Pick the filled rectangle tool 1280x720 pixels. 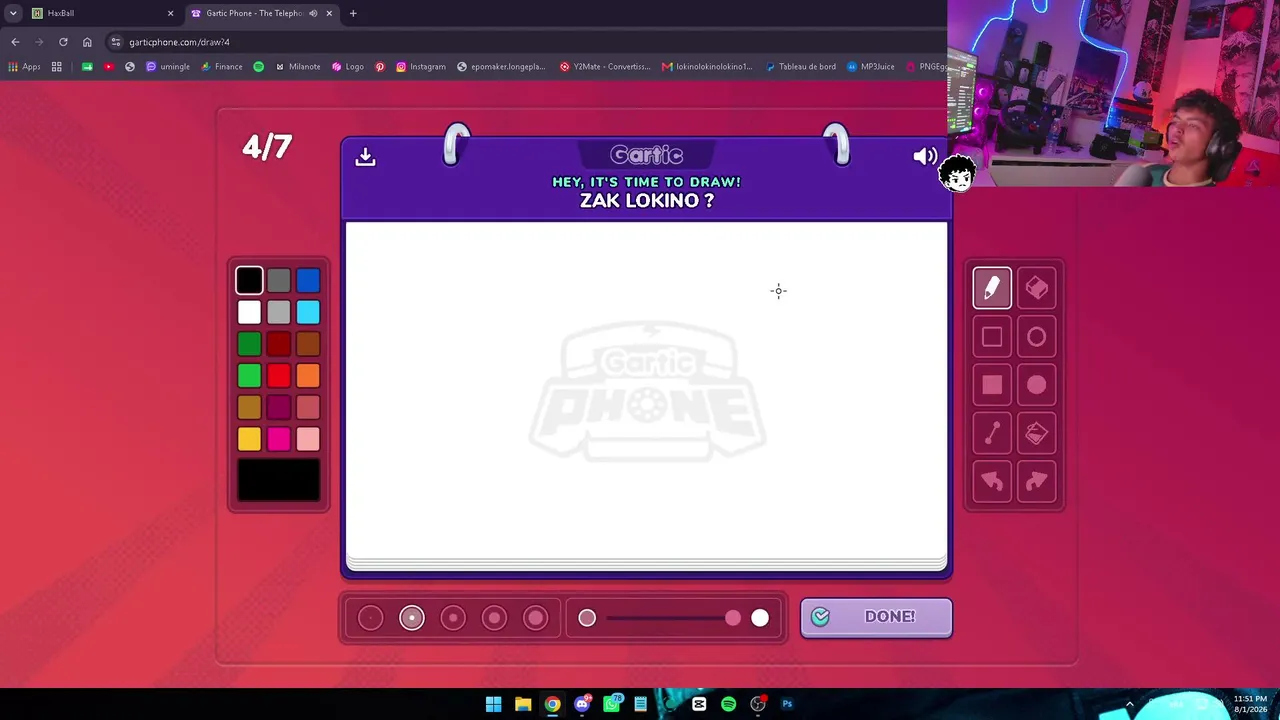992,385
